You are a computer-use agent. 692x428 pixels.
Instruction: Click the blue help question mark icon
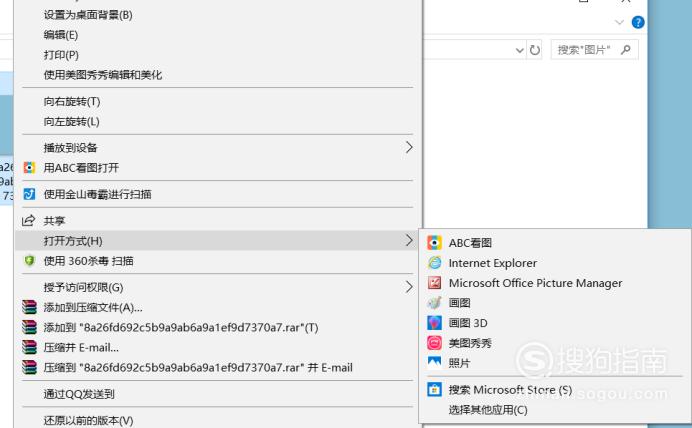638,22
